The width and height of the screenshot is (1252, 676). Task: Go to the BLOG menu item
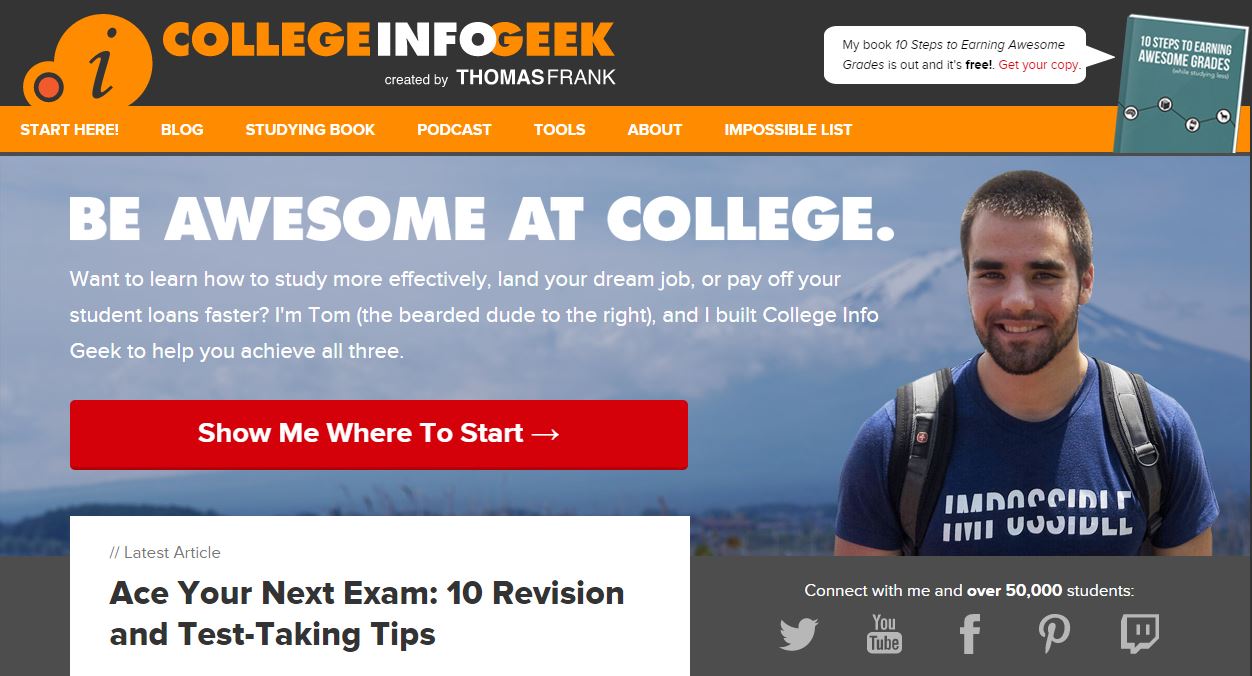(x=182, y=129)
